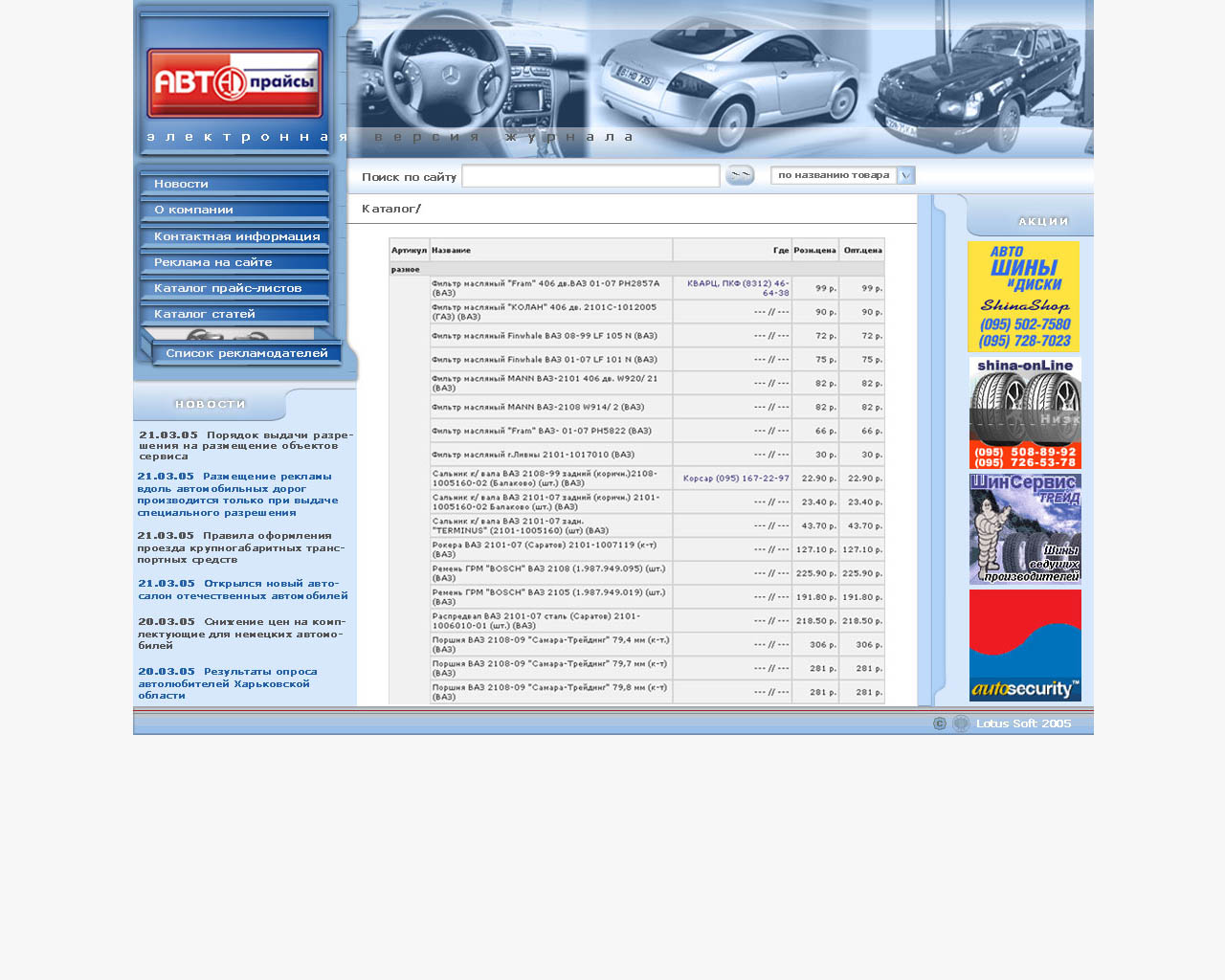Click the Новости section header tab

[x=211, y=404]
